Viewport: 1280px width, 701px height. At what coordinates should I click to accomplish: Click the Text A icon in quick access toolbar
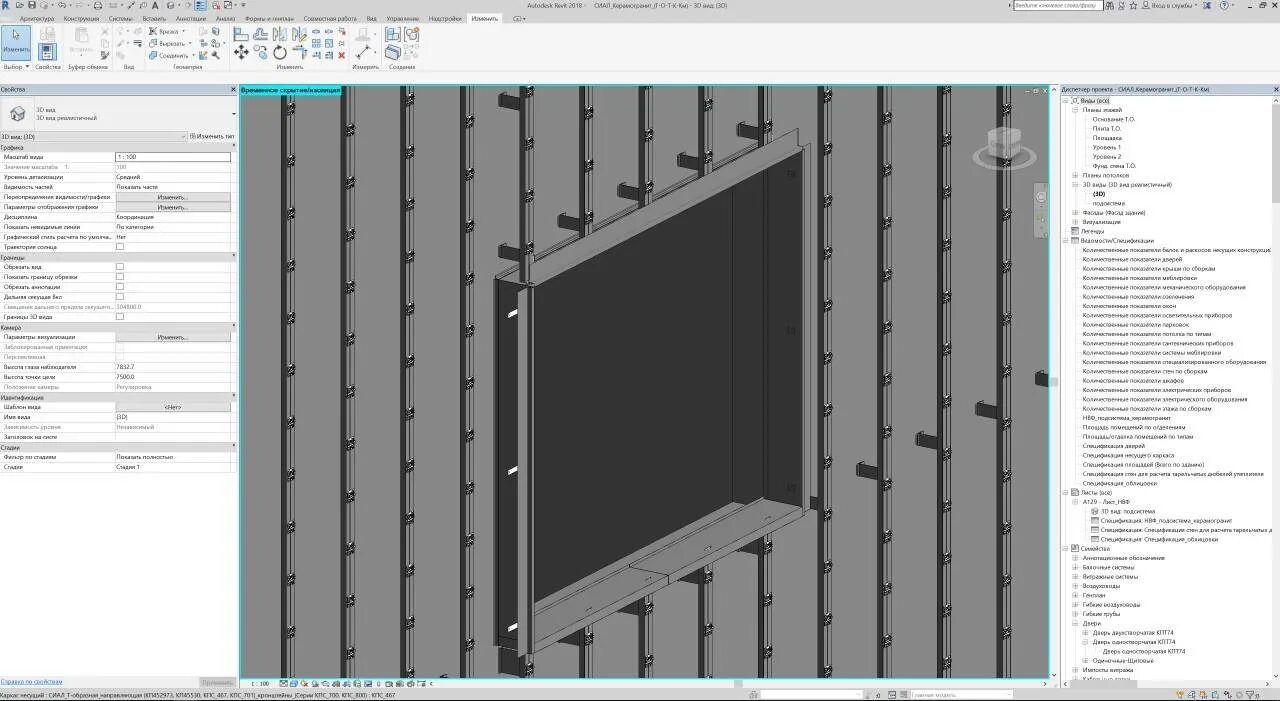tap(155, 5)
